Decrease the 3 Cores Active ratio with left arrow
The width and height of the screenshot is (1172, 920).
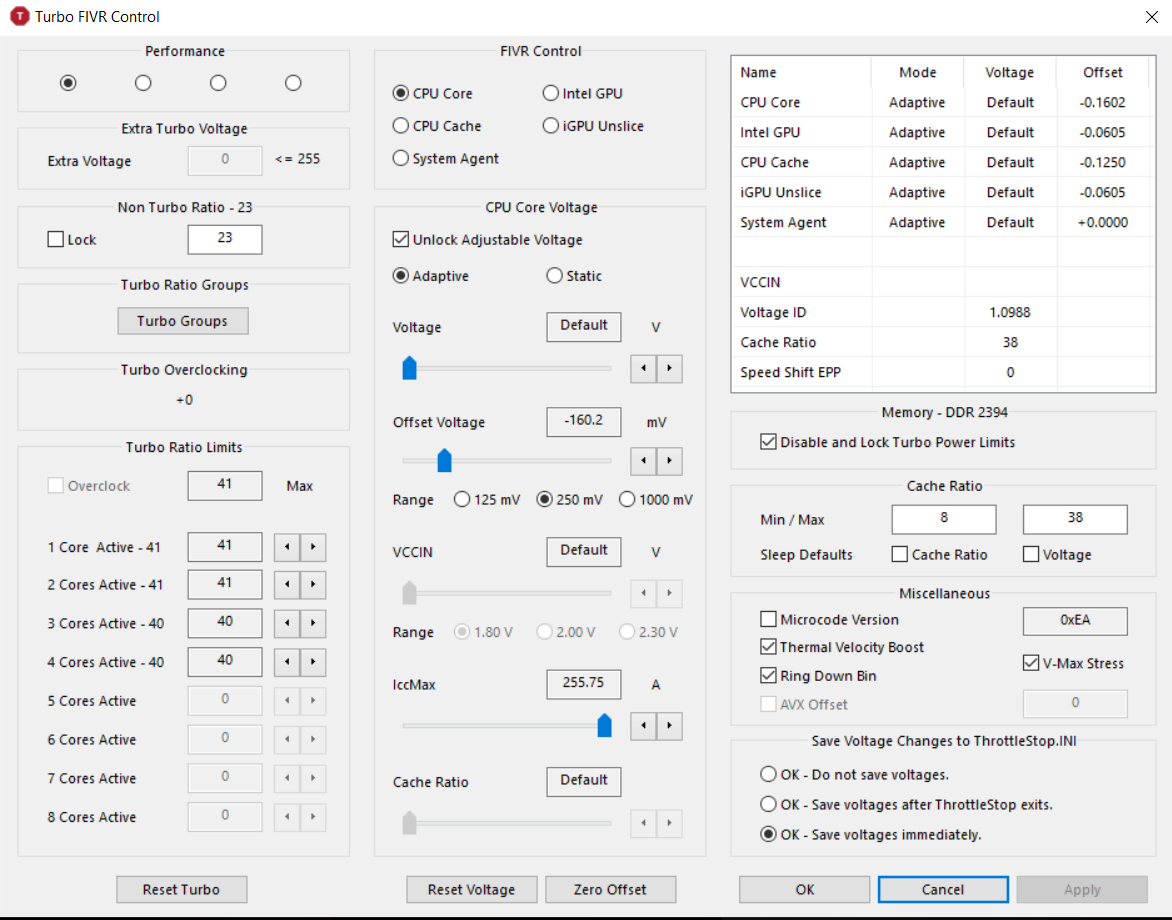287,623
